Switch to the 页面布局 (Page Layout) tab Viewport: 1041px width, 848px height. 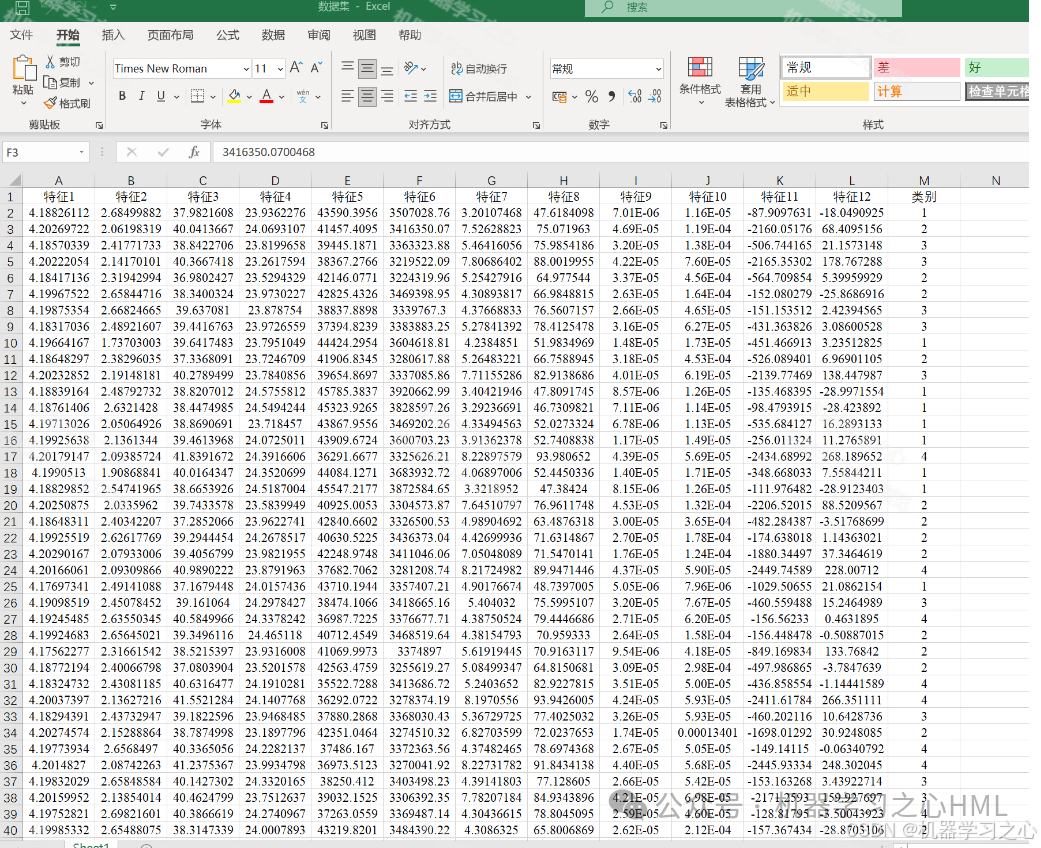pyautogui.click(x=170, y=35)
